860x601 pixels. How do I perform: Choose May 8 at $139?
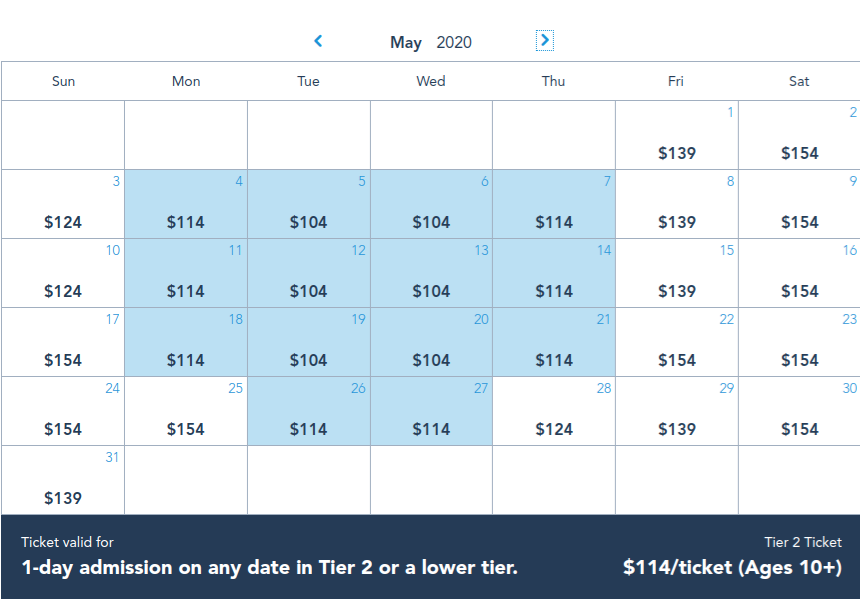pyautogui.click(x=677, y=204)
